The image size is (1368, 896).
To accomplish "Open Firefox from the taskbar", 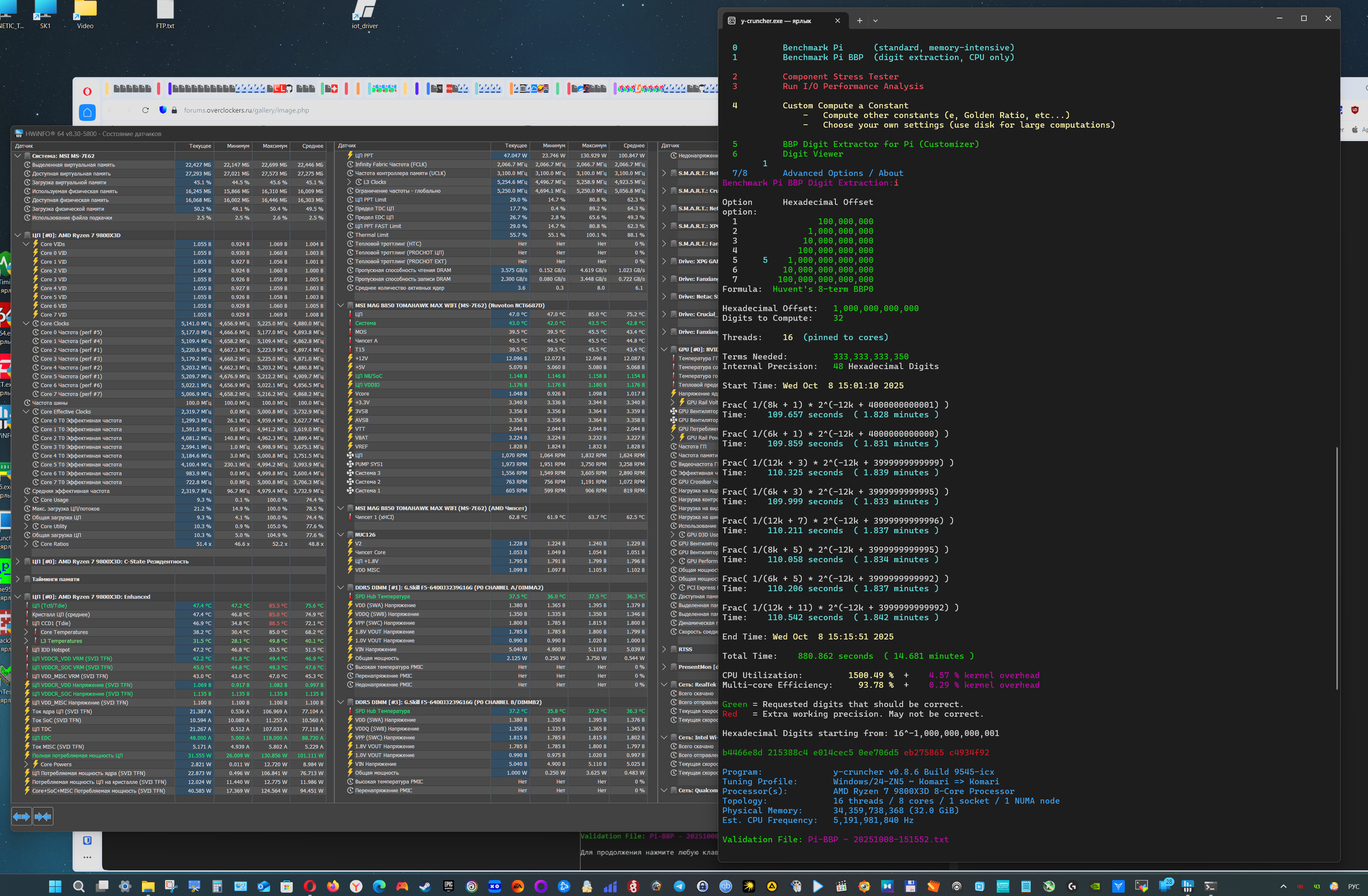I will click(x=333, y=886).
